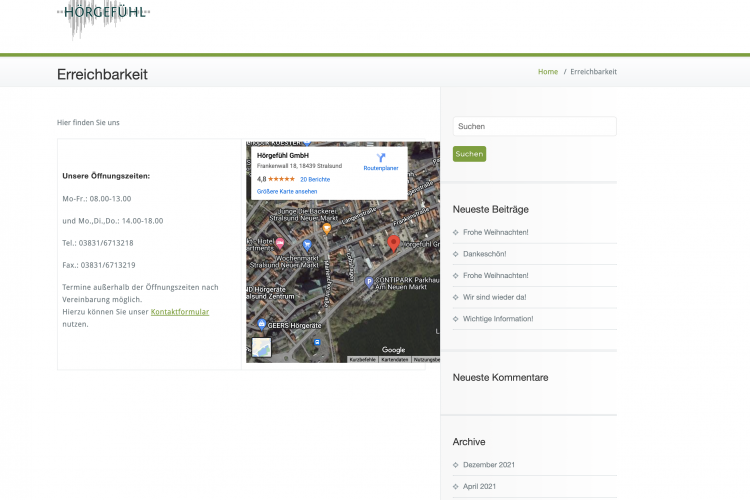Click the orange bakery marker on map

pyautogui.click(x=326, y=228)
